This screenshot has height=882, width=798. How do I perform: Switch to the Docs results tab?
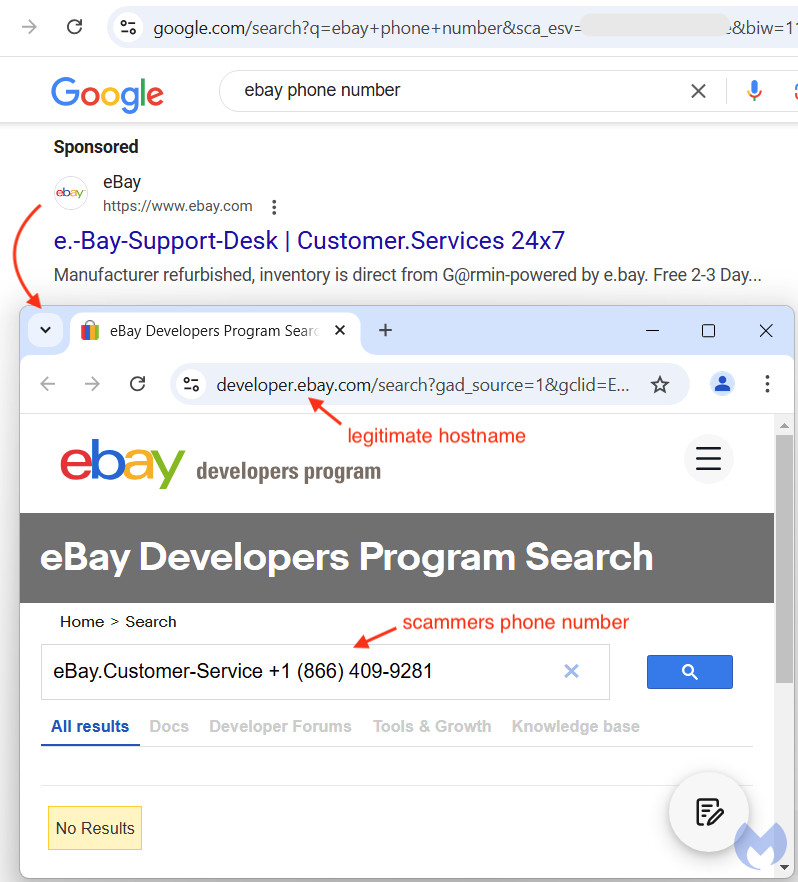[169, 726]
